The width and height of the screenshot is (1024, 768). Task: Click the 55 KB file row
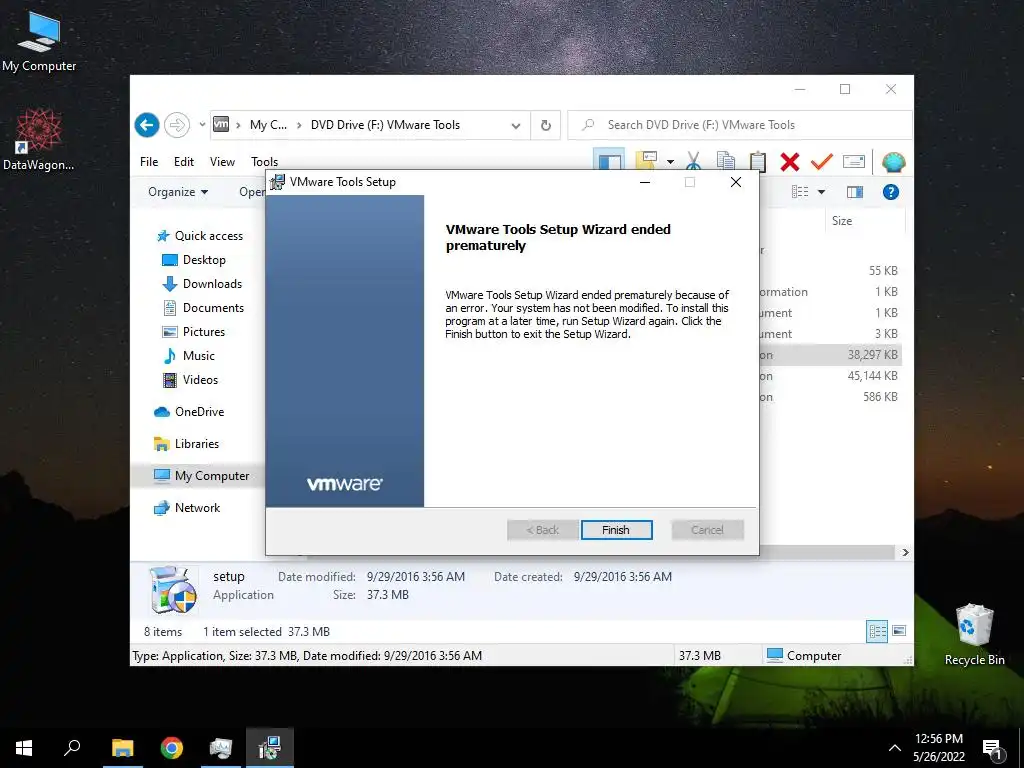(829, 270)
